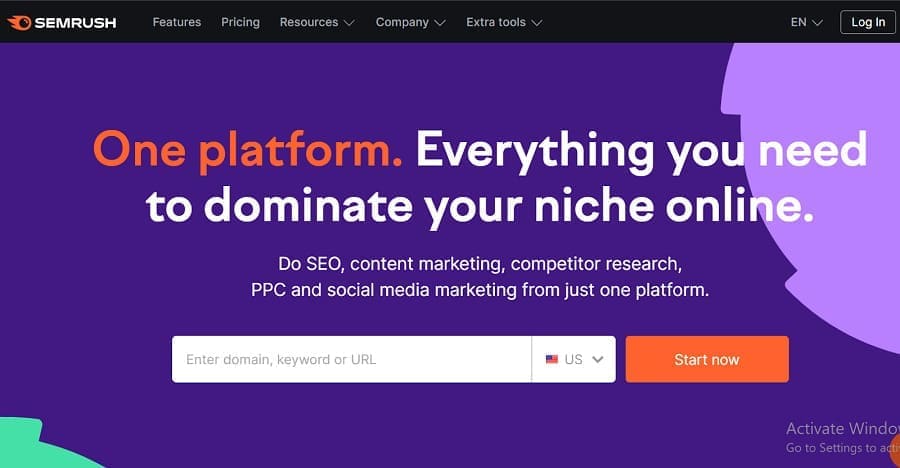Image resolution: width=900 pixels, height=468 pixels.
Task: Click the Semrush fireball logo icon
Action: (x=19, y=22)
